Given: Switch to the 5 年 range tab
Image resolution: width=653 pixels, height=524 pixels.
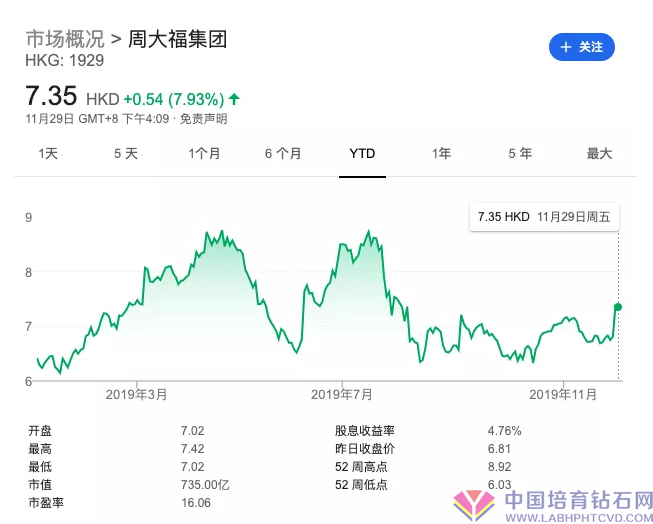Looking at the screenshot, I should coord(520,154).
